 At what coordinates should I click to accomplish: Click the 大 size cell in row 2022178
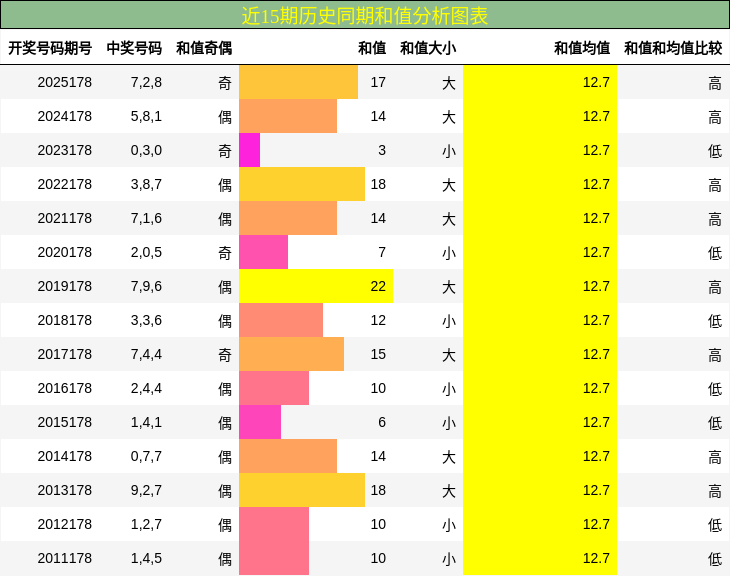449,185
